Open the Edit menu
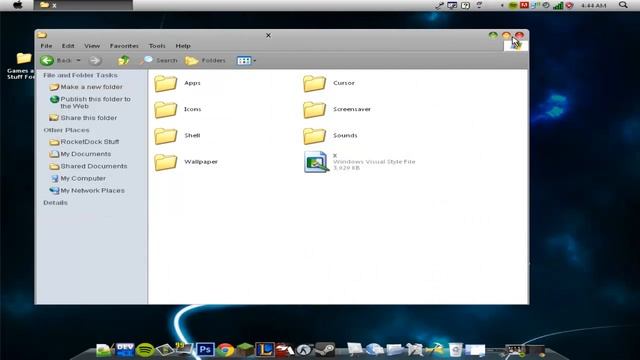The width and height of the screenshot is (640, 360). 68,46
